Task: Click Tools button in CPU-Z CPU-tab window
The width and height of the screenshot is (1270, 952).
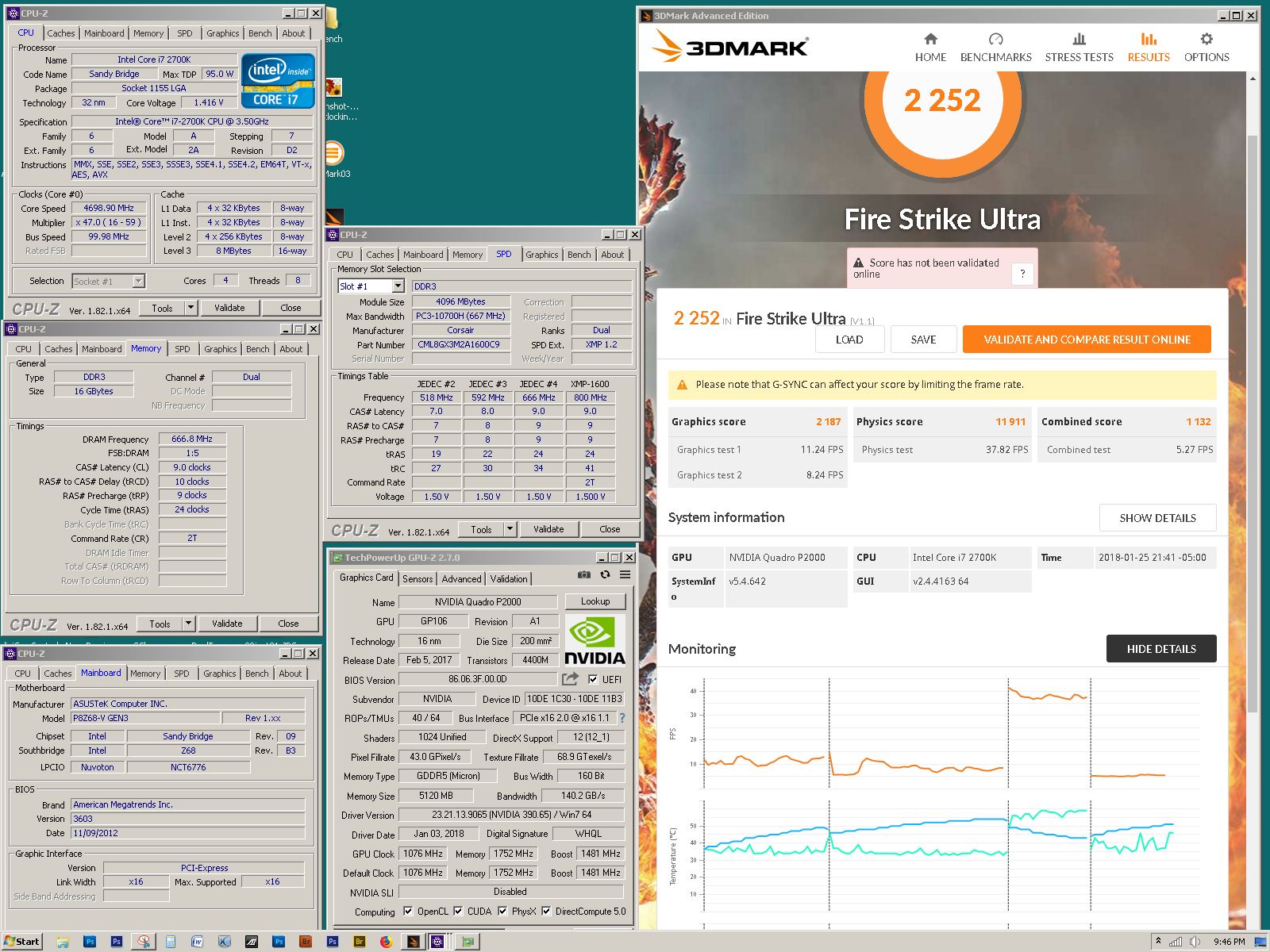Action: coord(162,308)
